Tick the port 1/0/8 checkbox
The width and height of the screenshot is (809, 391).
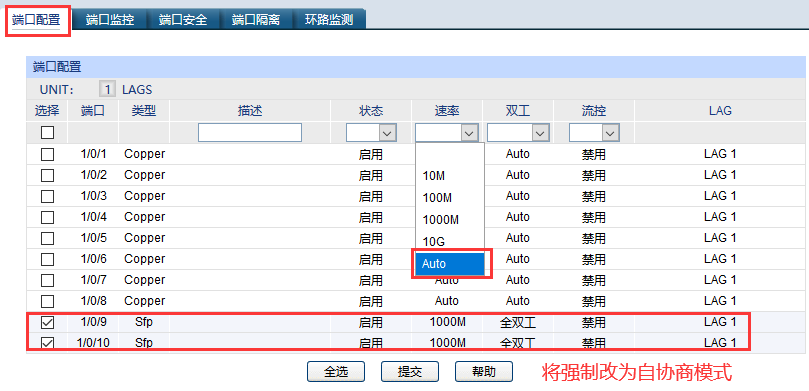click(47, 301)
